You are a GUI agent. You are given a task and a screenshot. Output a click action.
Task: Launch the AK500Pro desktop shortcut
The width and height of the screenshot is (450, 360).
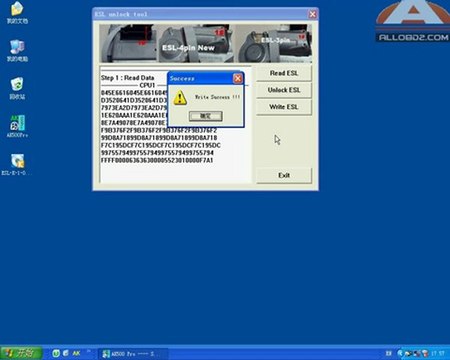coord(17,126)
